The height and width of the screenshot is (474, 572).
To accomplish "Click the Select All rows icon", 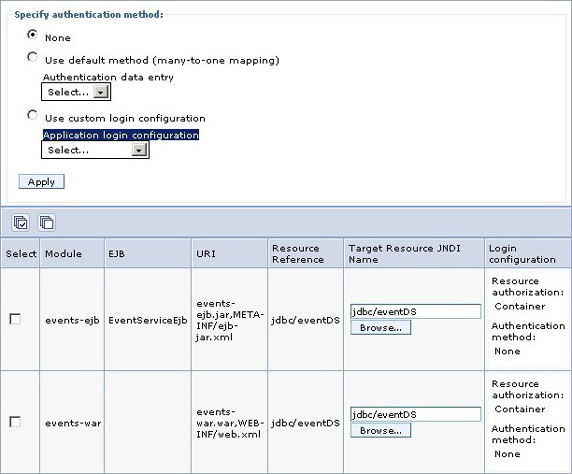I will (x=20, y=222).
